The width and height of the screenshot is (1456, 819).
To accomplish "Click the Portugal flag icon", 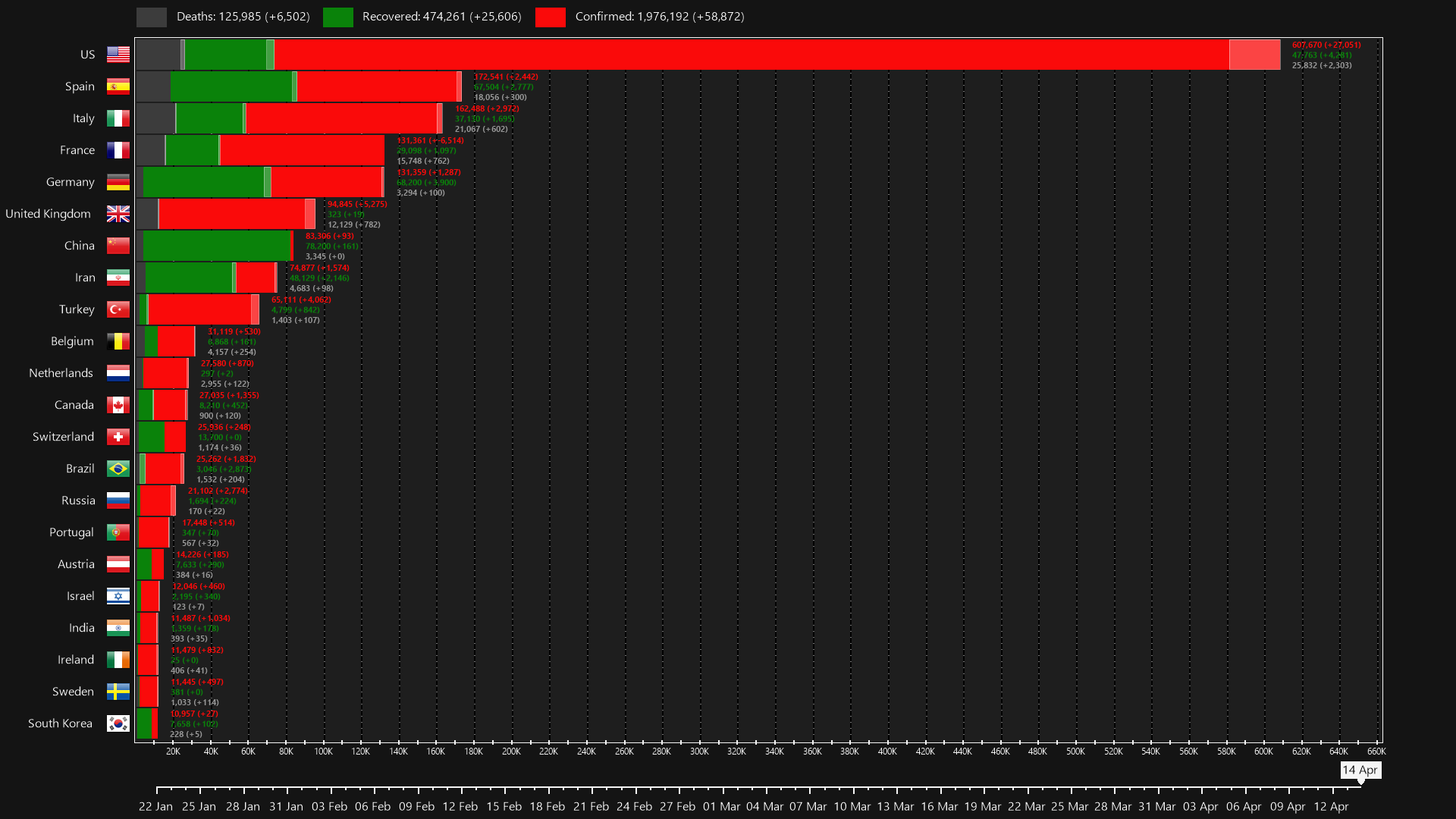I will 118,532.
